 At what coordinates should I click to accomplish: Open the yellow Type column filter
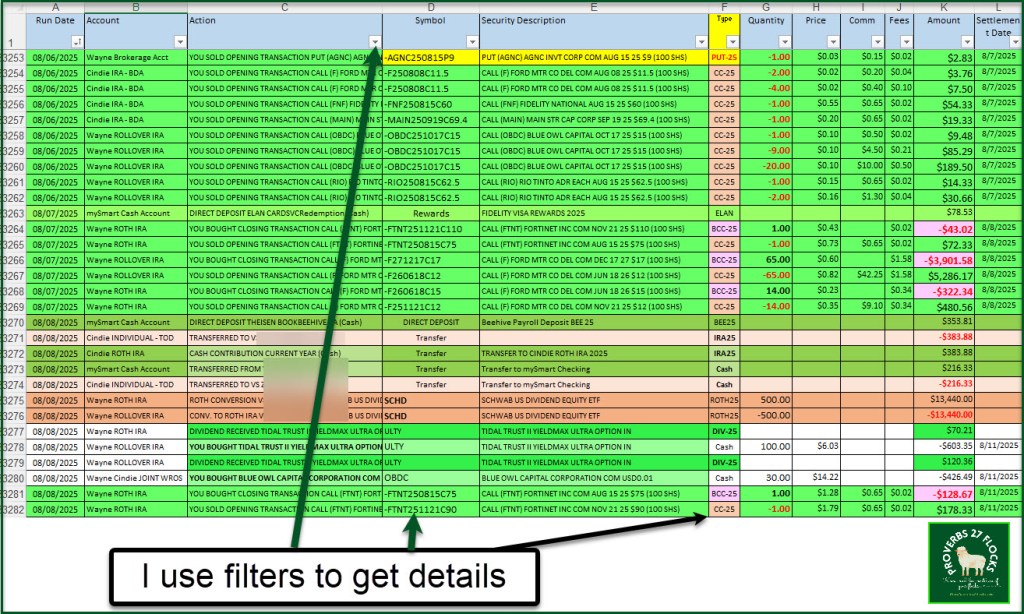pyautogui.click(x=732, y=42)
